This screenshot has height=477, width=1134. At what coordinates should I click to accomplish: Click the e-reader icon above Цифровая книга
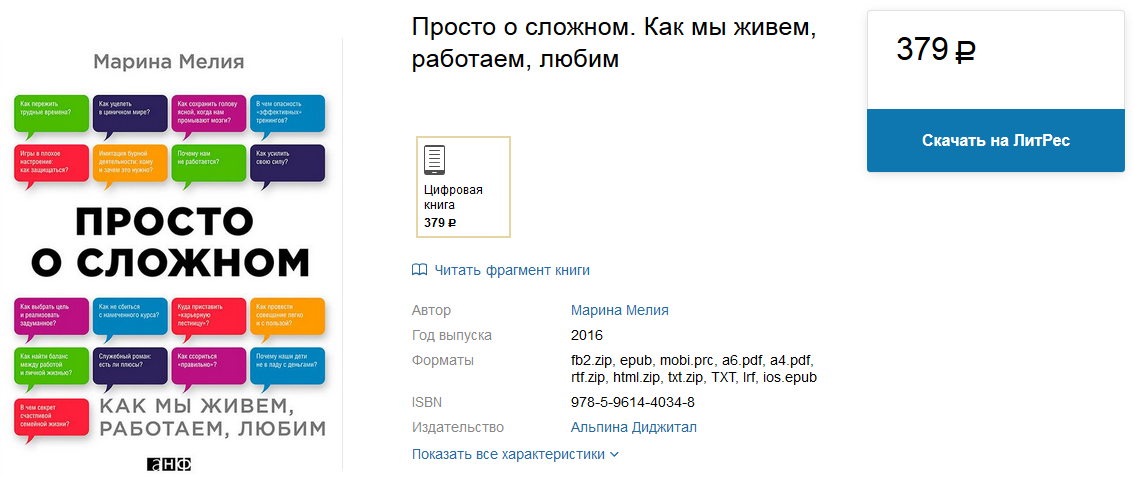click(434, 160)
